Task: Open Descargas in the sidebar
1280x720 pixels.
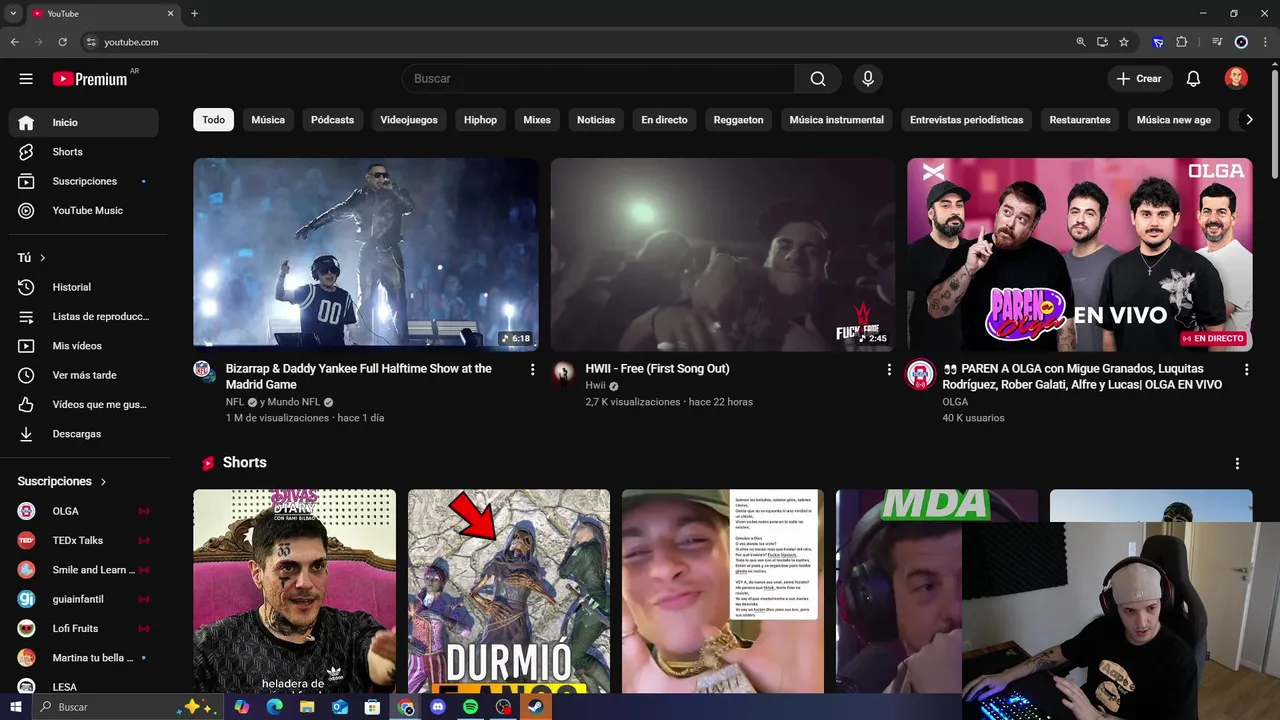Action: point(84,434)
